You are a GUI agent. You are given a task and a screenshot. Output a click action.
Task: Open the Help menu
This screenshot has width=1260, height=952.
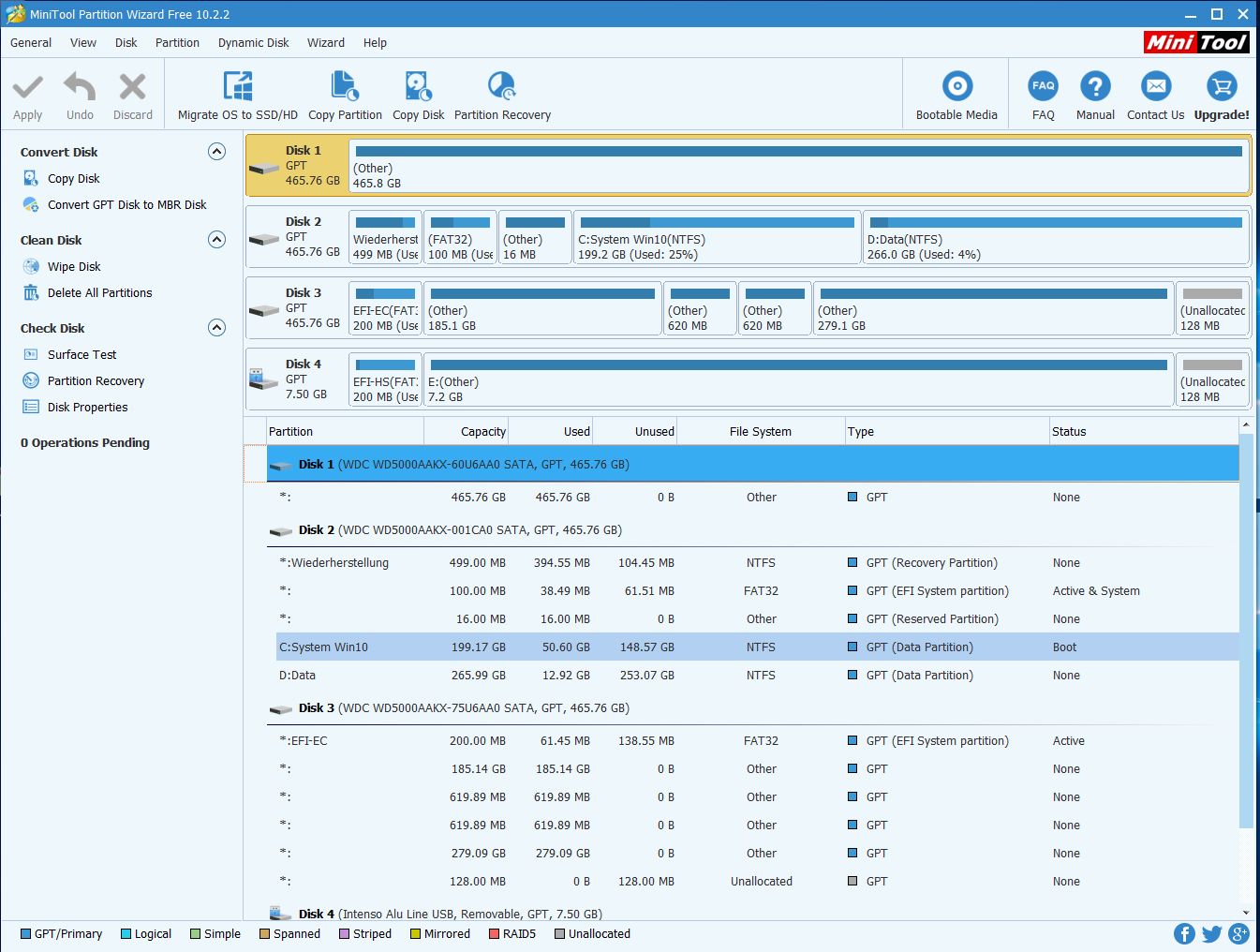click(x=375, y=42)
